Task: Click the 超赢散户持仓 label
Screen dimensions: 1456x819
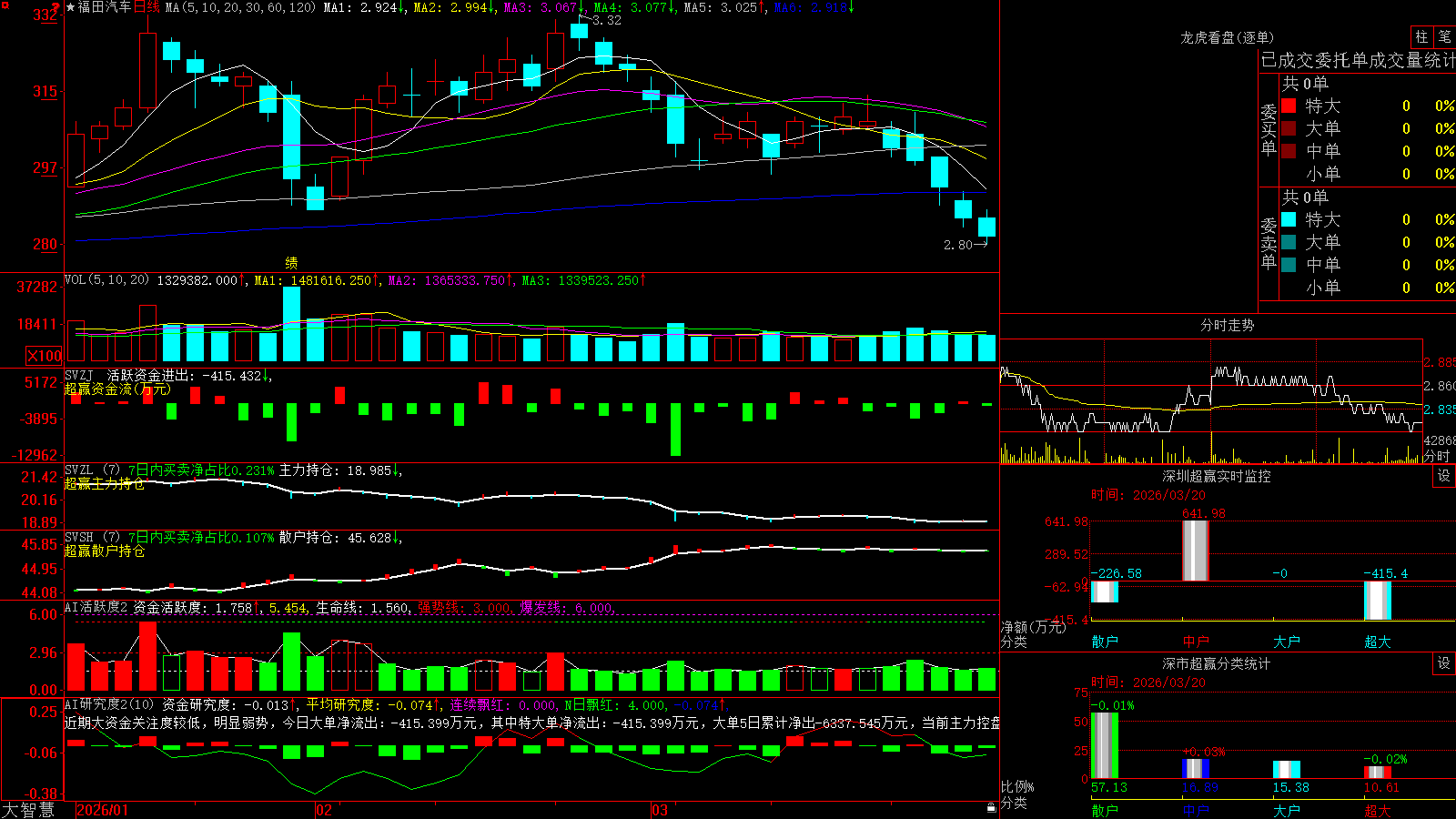Action: pos(105,551)
